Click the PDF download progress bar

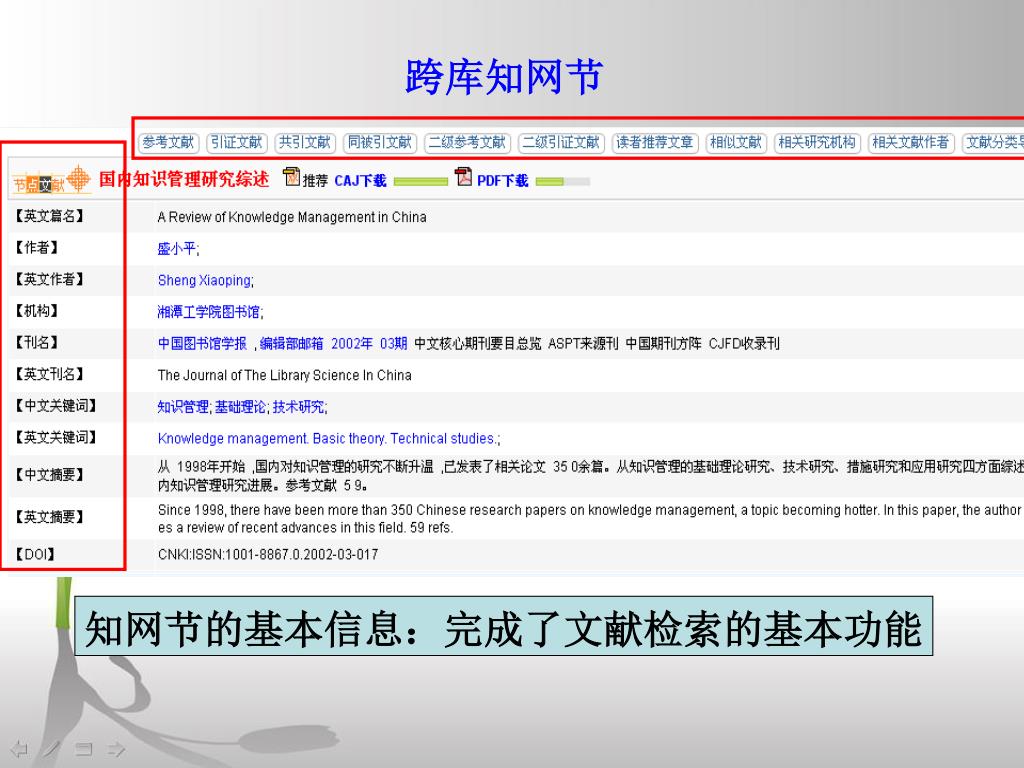563,182
